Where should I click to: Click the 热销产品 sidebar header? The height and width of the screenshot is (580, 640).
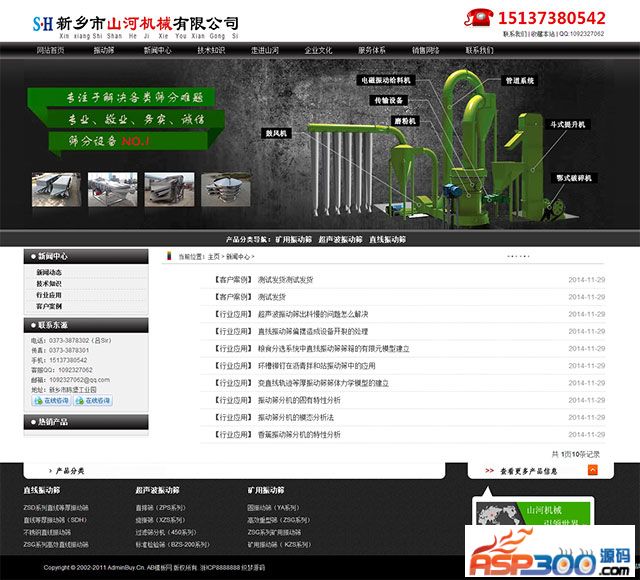pos(86,422)
